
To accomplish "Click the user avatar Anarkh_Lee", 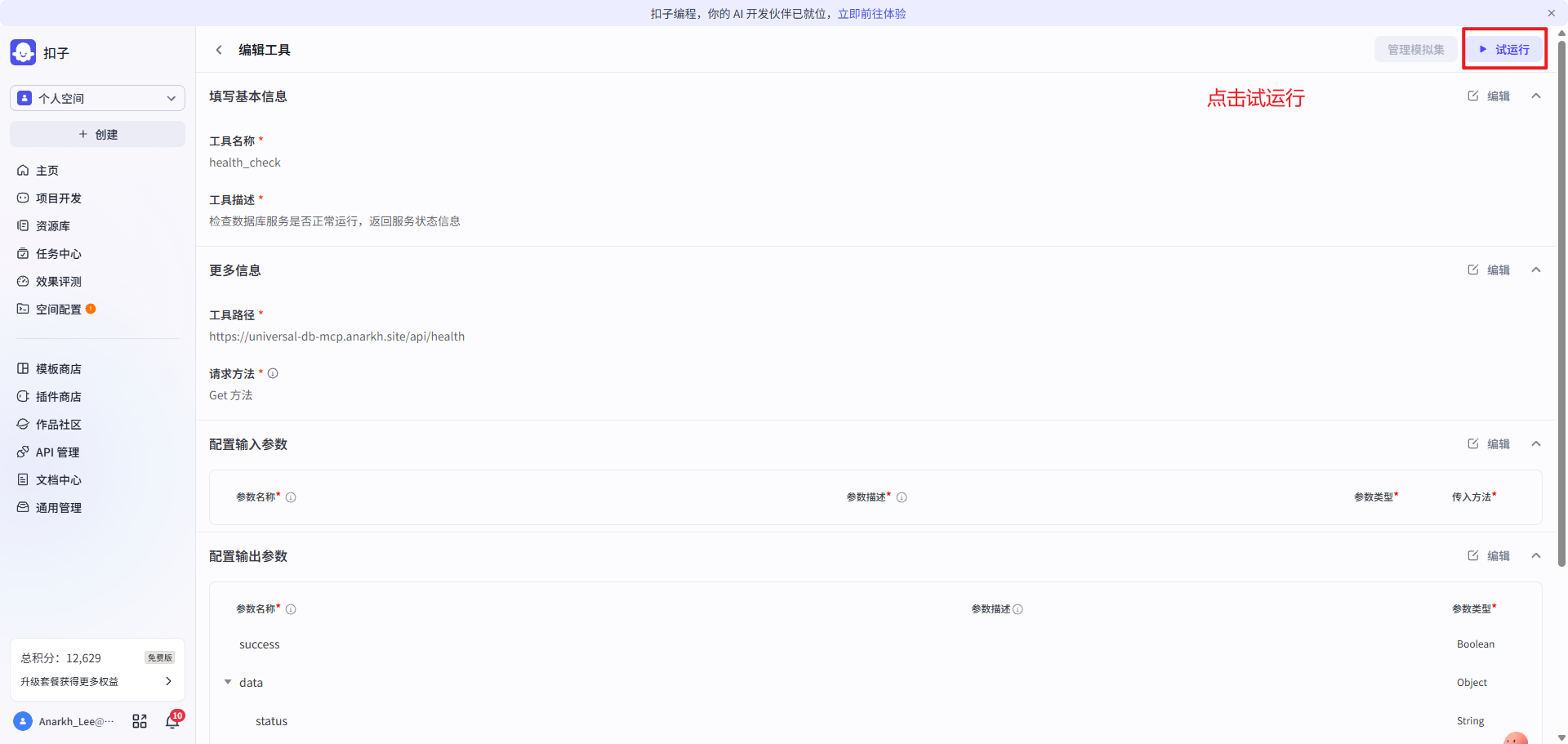I will point(23,721).
